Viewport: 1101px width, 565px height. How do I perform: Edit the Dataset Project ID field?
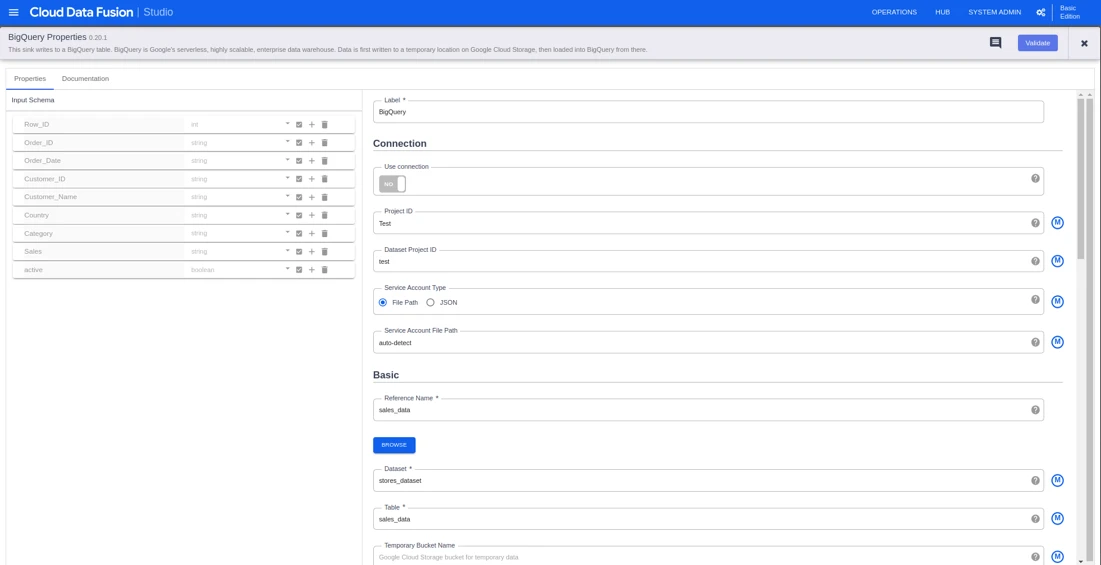708,261
